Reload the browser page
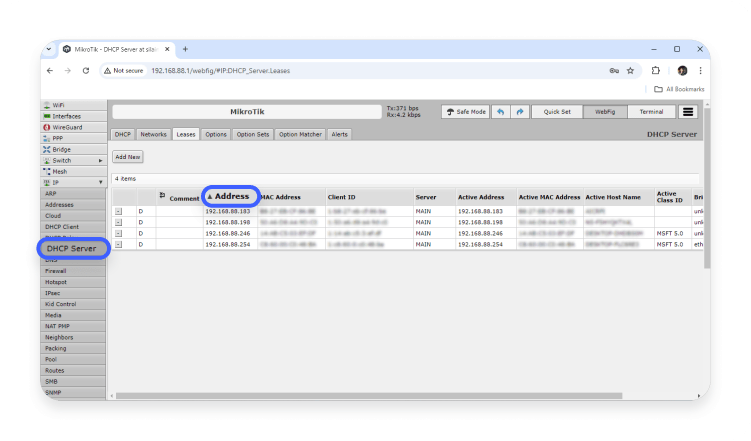The height and width of the screenshot is (441, 751). (x=86, y=70)
